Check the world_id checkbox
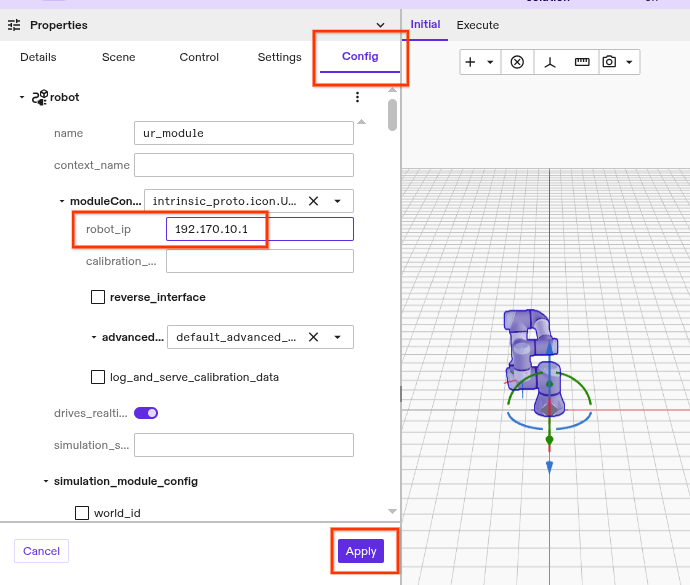The height and width of the screenshot is (585, 690). 82,513
